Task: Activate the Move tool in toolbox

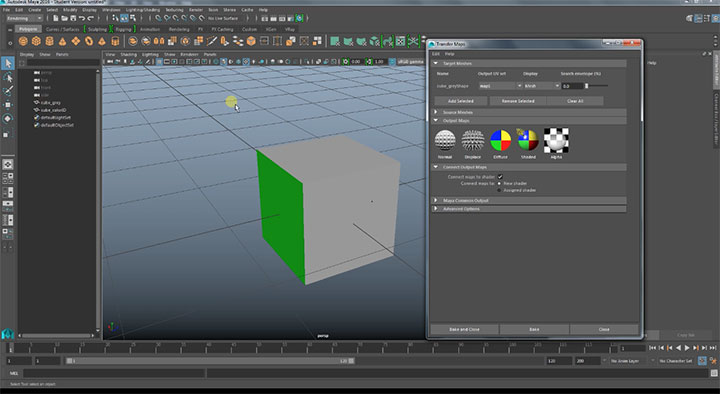Action: tap(8, 105)
